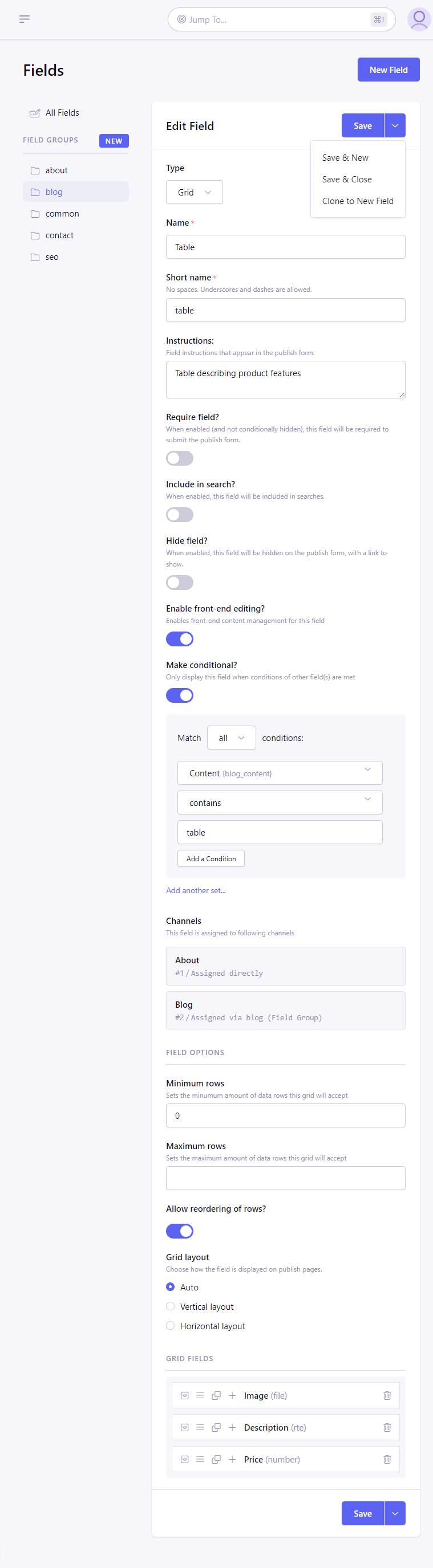Open the Grid type dropdown
Screen dimensions: 433x1568
click(195, 192)
